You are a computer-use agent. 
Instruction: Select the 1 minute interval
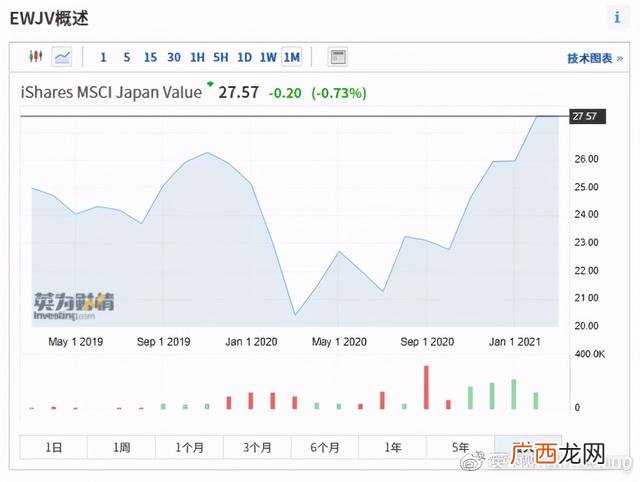click(103, 57)
